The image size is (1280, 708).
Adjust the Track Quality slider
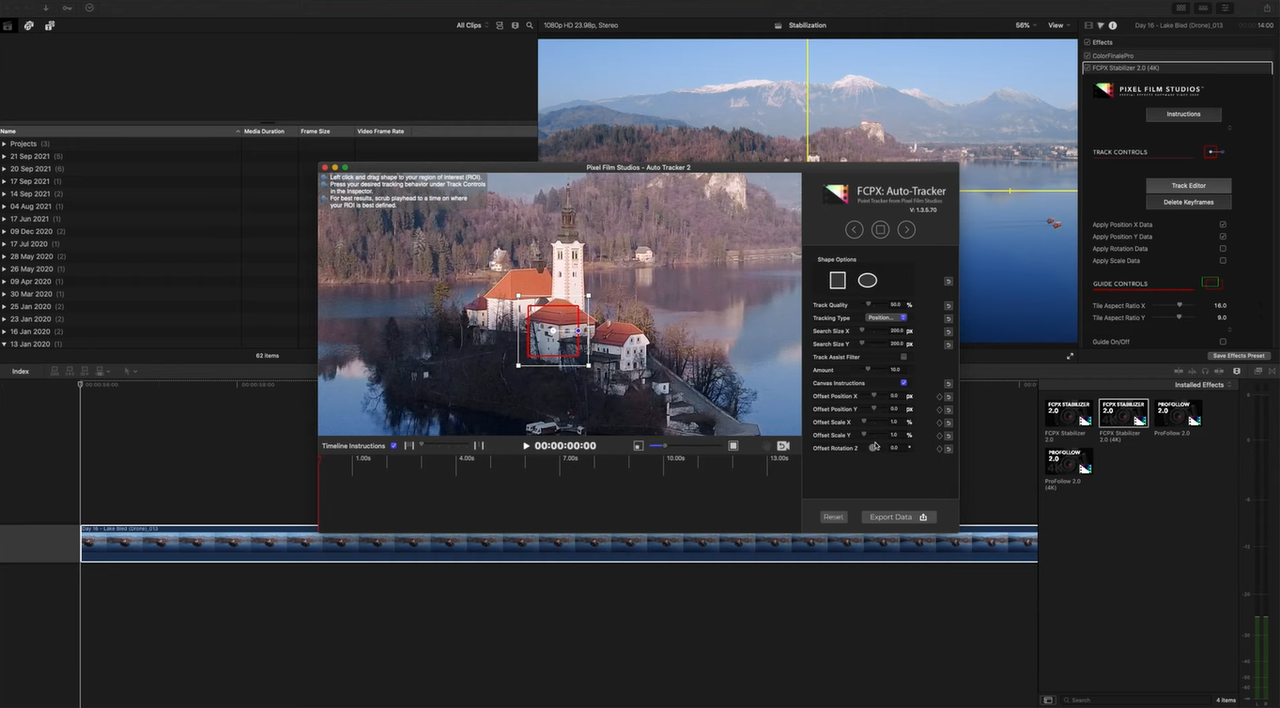[x=869, y=304]
